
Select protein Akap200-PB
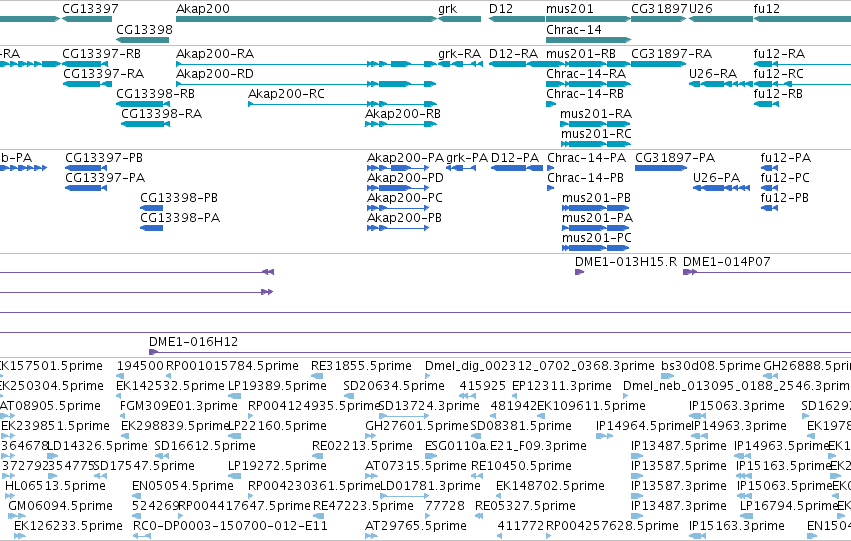(x=398, y=228)
